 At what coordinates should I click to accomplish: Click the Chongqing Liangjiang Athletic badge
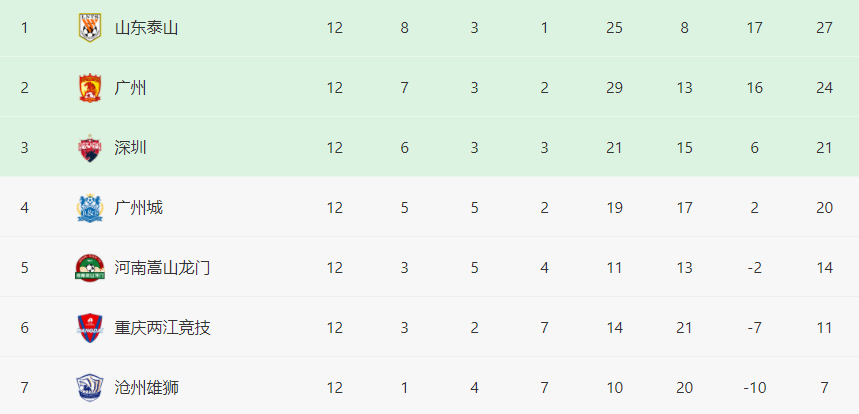90,328
